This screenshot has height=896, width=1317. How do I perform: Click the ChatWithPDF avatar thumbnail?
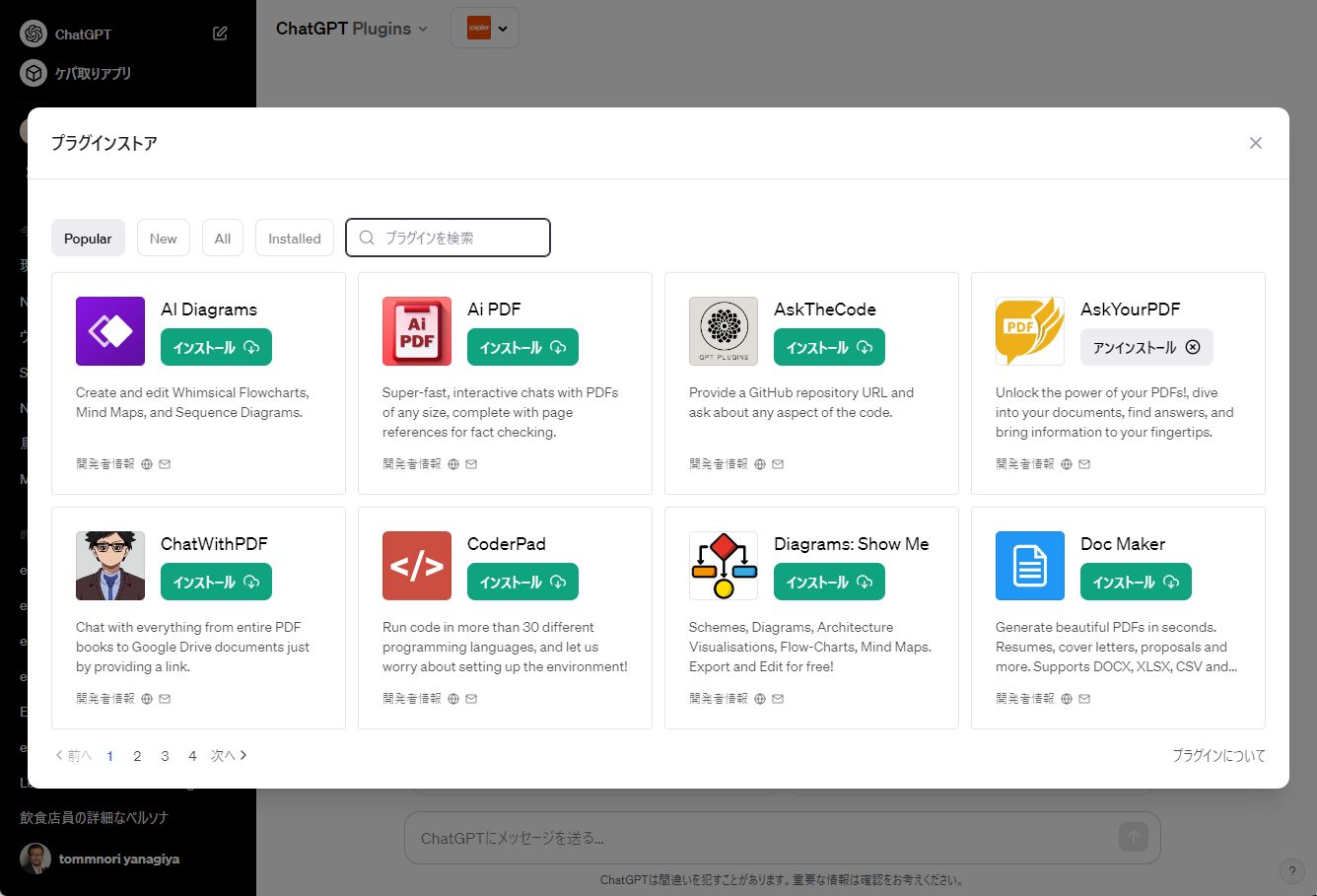[x=110, y=566]
